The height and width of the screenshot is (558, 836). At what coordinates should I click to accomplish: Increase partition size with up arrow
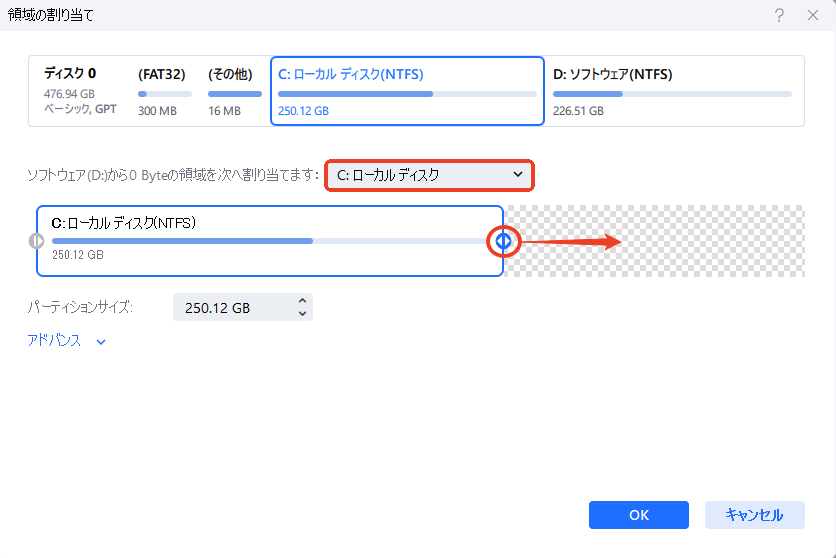303,301
